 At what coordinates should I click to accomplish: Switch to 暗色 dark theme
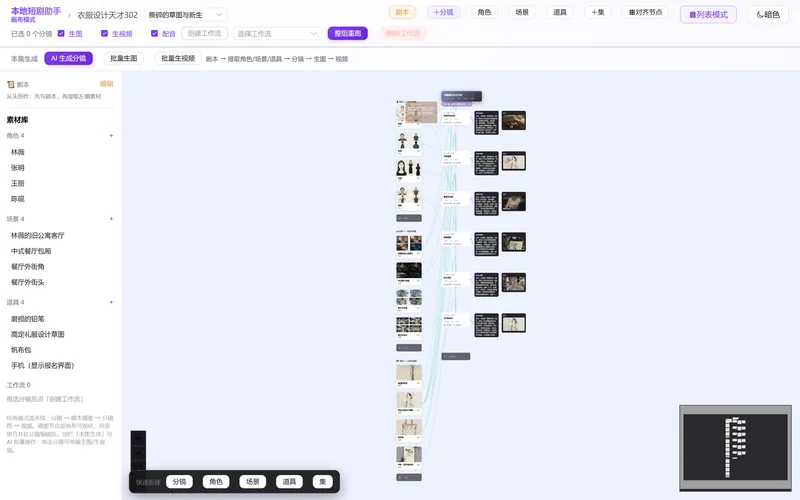click(768, 15)
